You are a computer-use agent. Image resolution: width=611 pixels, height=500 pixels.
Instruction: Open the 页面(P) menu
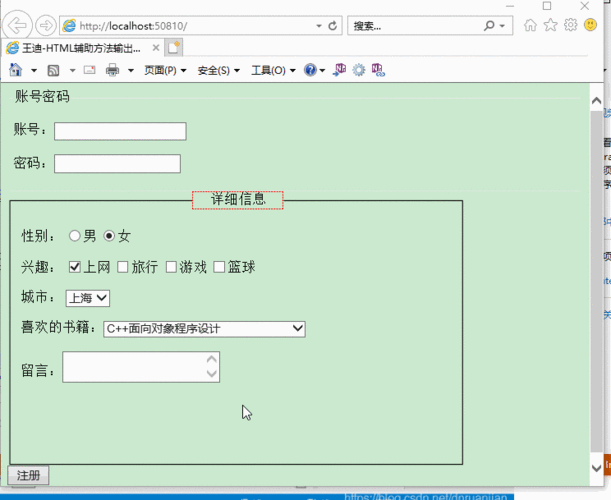(x=165, y=71)
